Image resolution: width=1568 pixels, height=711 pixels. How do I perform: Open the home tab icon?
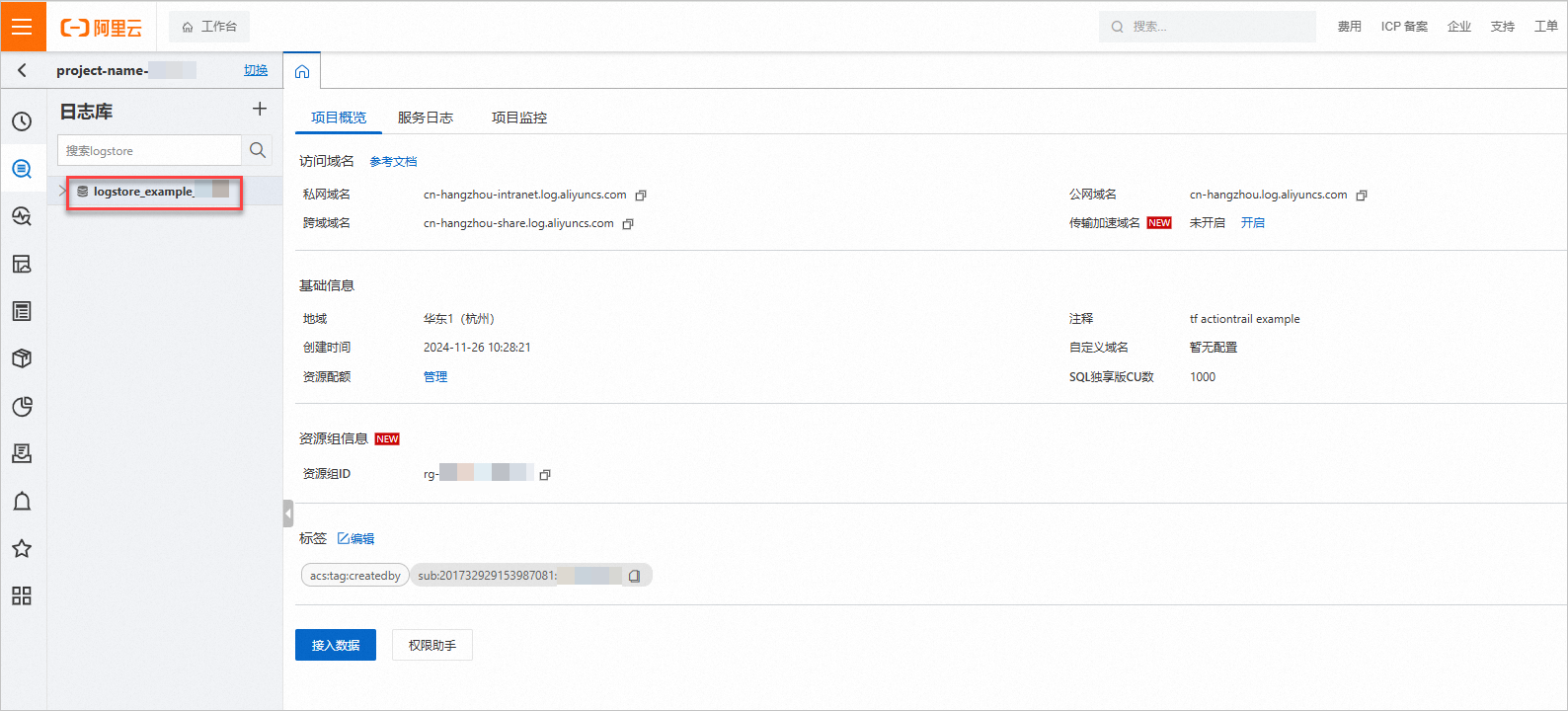pos(302,71)
